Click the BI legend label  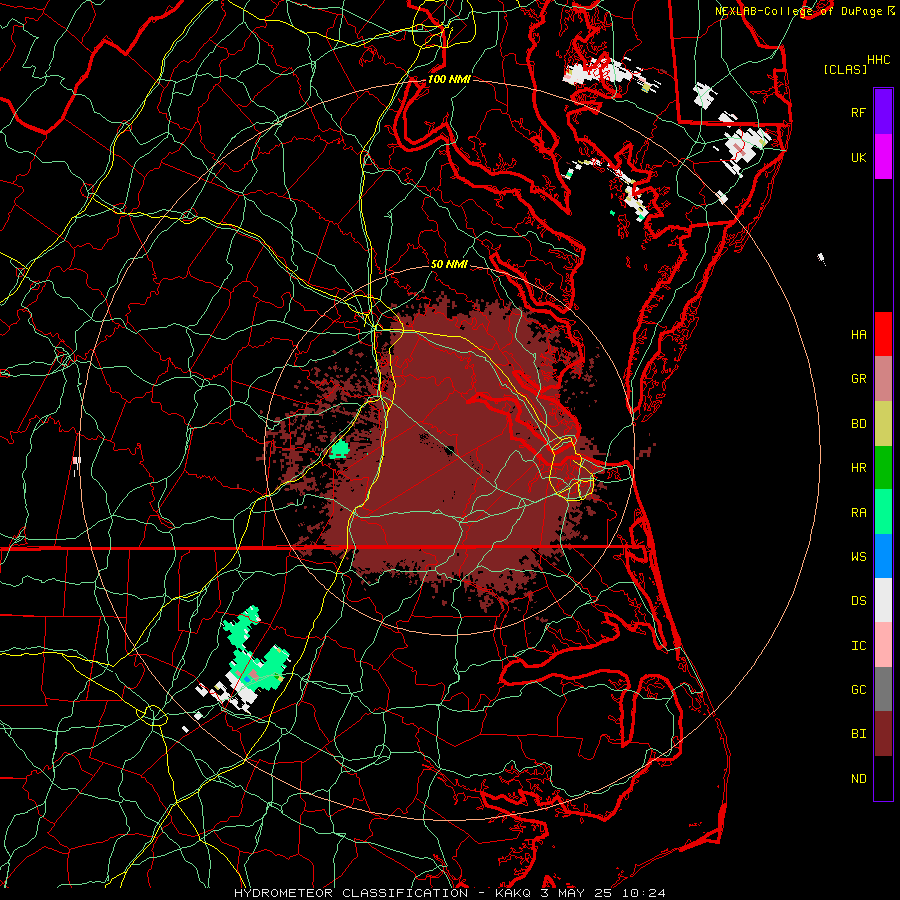[x=858, y=734]
